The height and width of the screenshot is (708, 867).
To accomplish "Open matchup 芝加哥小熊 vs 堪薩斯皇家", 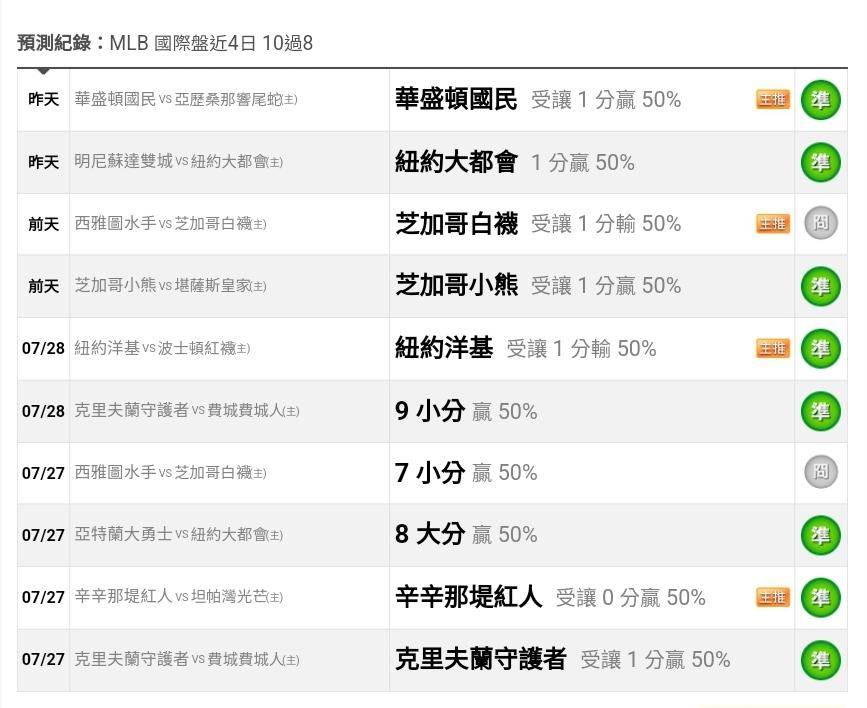I will pyautogui.click(x=170, y=286).
